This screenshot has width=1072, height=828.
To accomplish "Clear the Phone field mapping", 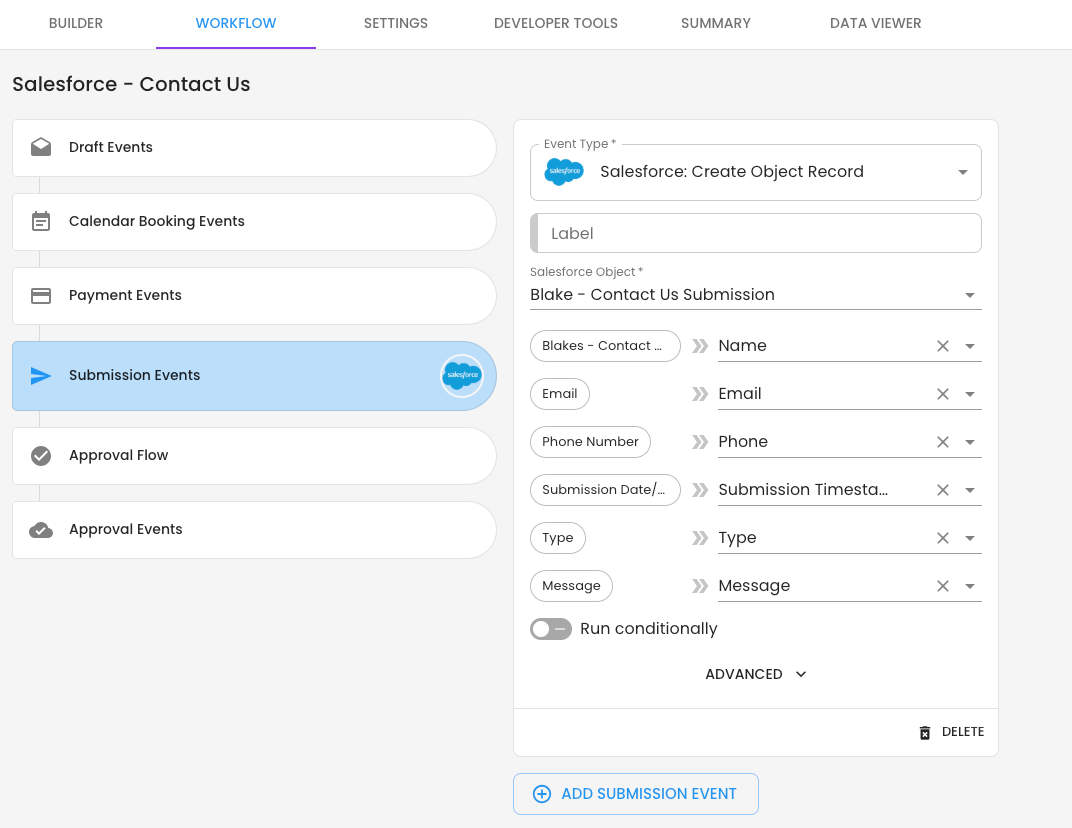I will coord(943,442).
